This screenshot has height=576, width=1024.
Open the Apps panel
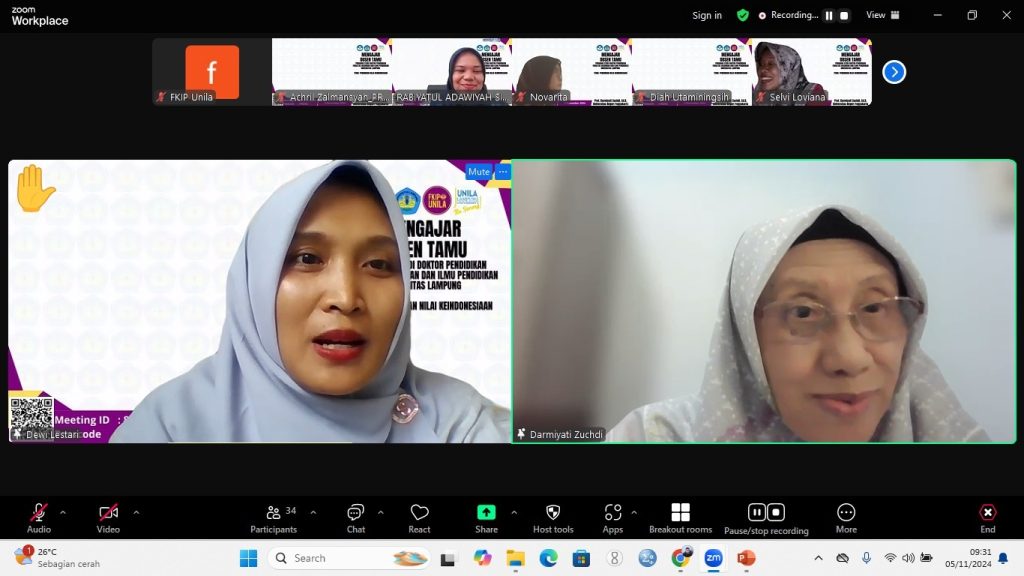coord(612,517)
